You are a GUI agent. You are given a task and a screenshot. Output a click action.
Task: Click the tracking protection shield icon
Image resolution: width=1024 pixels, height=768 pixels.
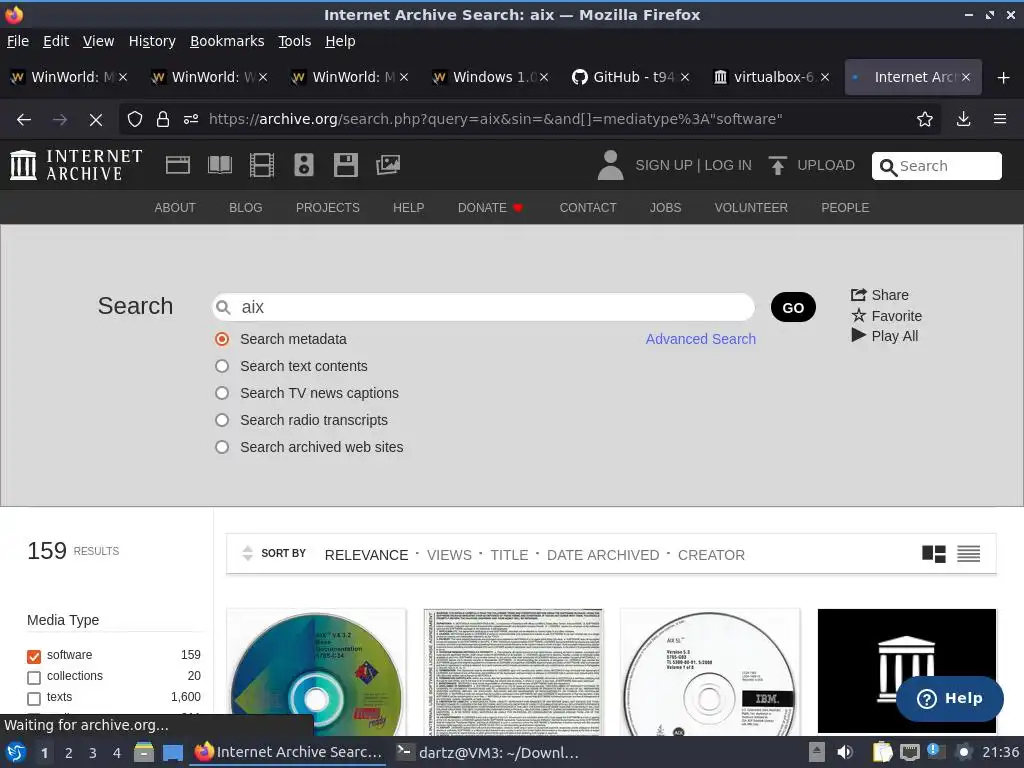point(135,120)
